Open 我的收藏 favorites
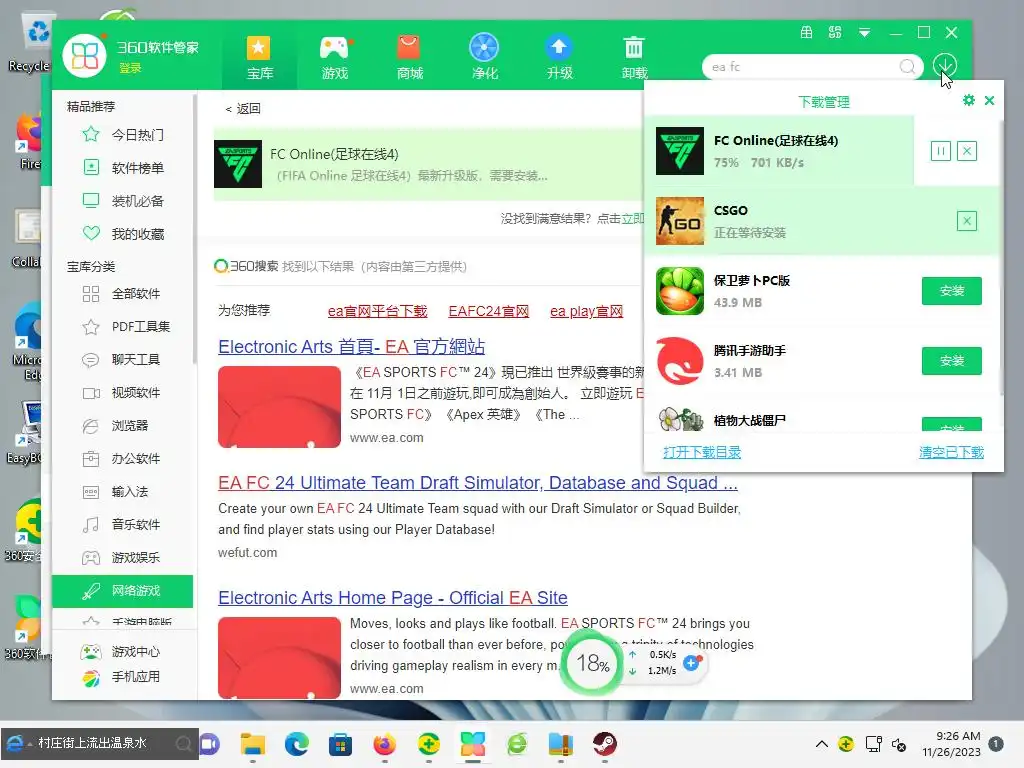1024x768 pixels. coord(137,234)
